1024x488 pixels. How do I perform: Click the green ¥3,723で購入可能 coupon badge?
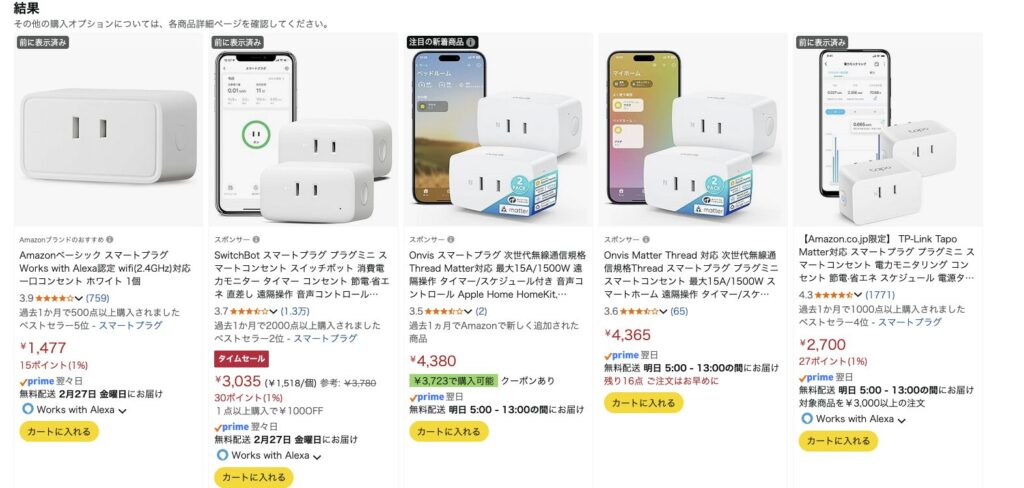[x=453, y=380]
